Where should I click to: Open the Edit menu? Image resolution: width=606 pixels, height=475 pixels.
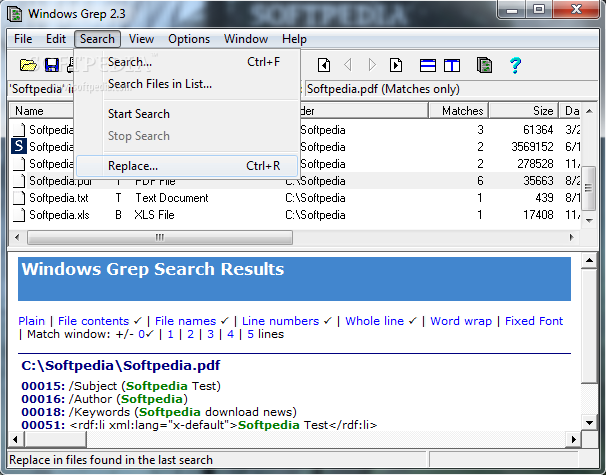coord(56,39)
